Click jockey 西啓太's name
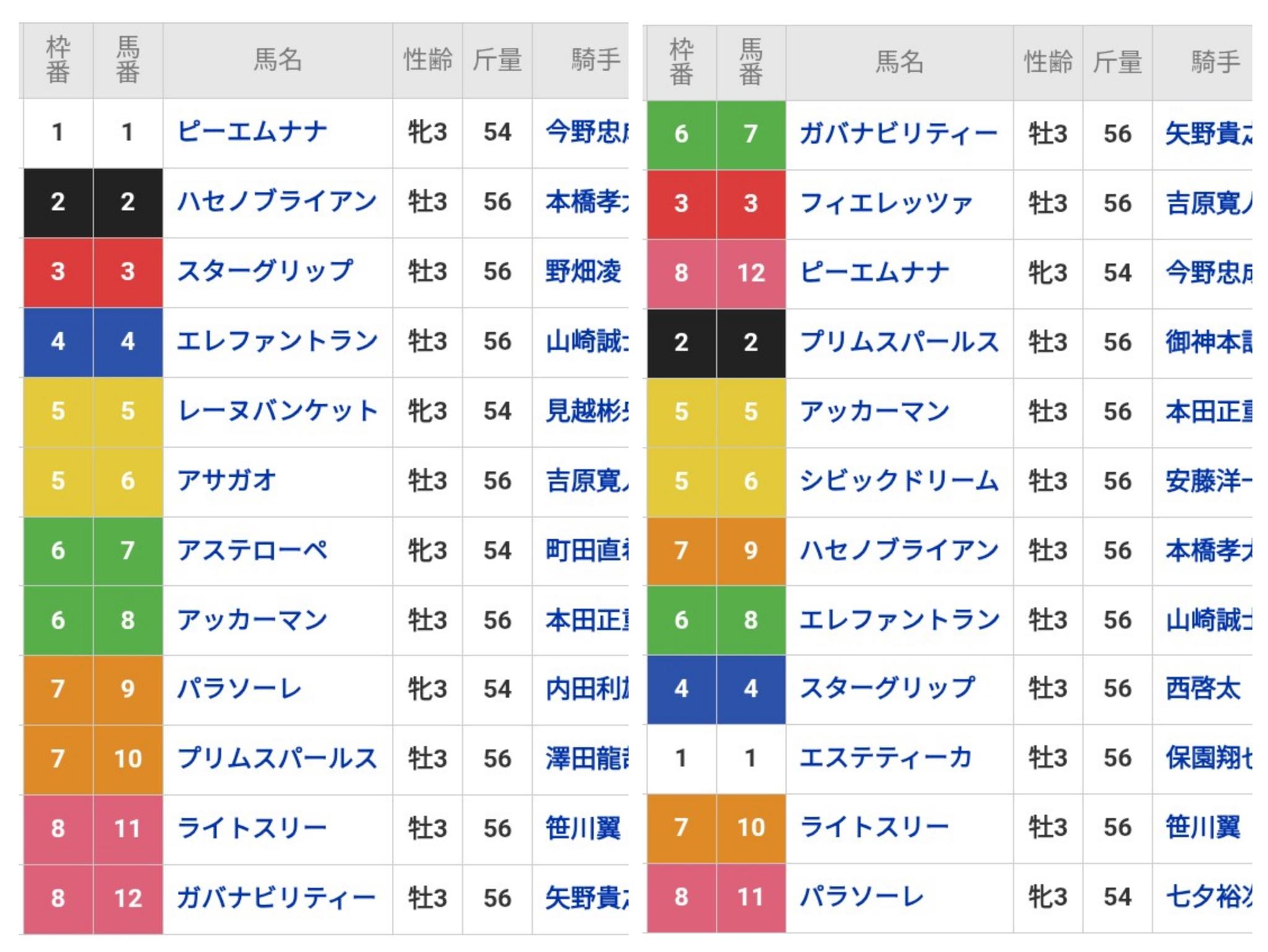Image resolution: width=1268 pixels, height=952 pixels. tap(1203, 689)
